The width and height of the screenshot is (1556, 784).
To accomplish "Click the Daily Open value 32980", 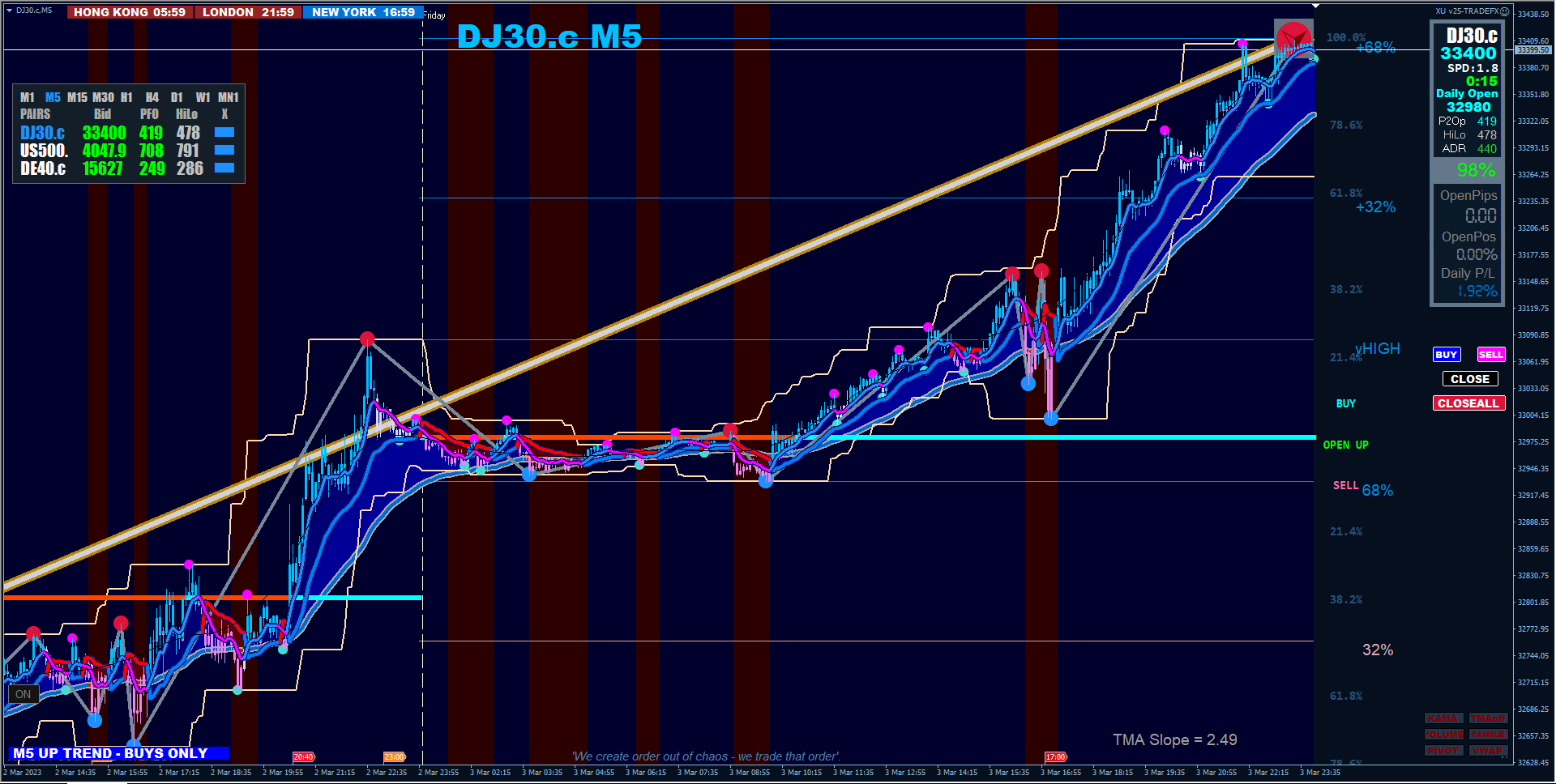I will 1468,107.
